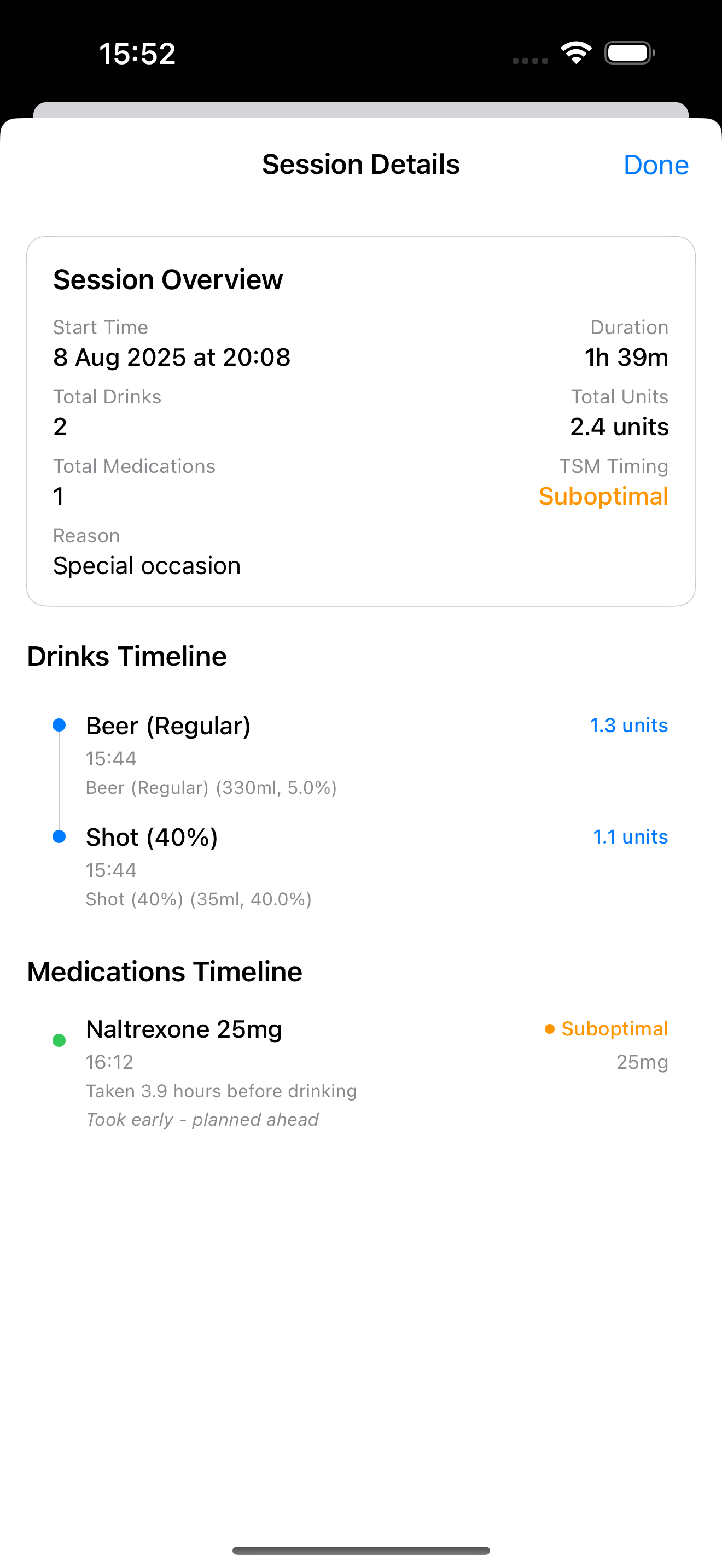Click the Beer (Regular) blue timeline dot
This screenshot has width=722, height=1568.
tap(59, 725)
